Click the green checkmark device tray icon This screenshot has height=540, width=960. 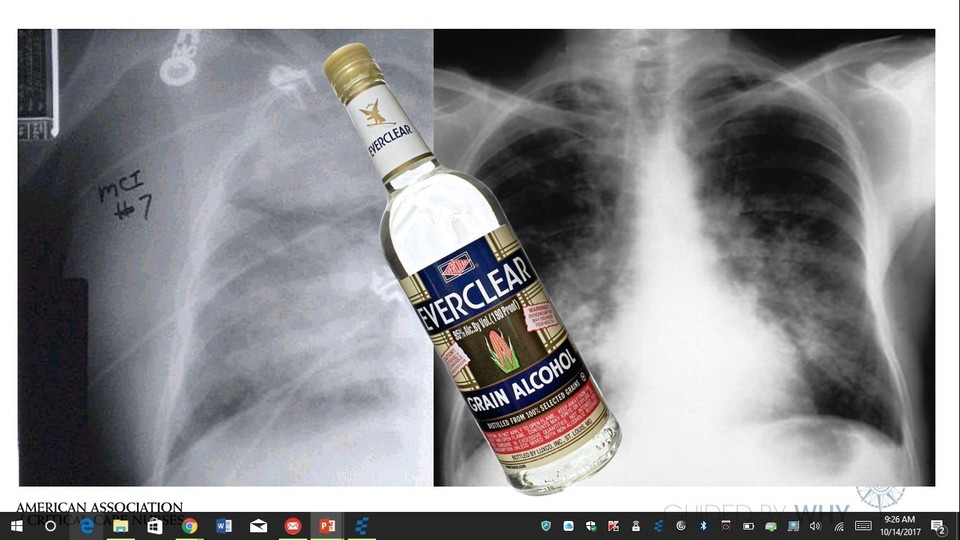771,526
